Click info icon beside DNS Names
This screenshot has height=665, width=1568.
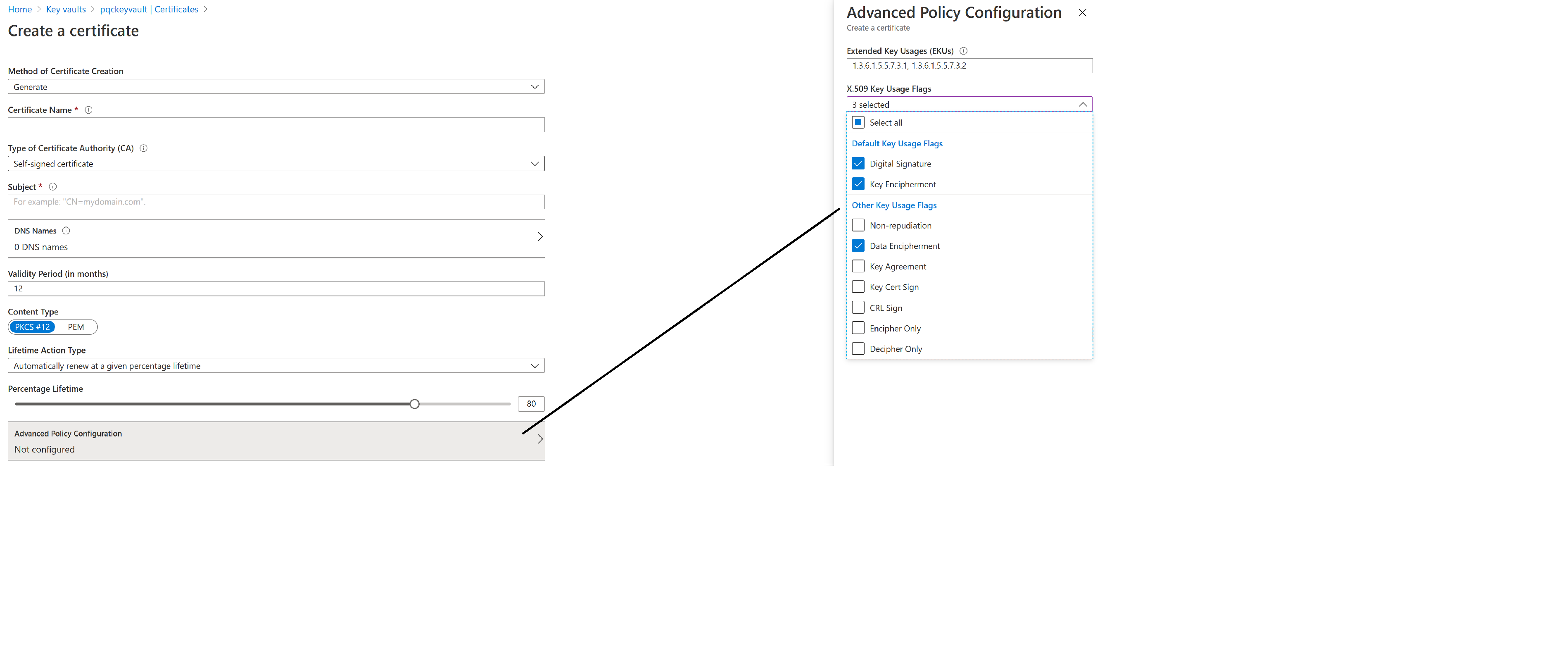[67, 231]
